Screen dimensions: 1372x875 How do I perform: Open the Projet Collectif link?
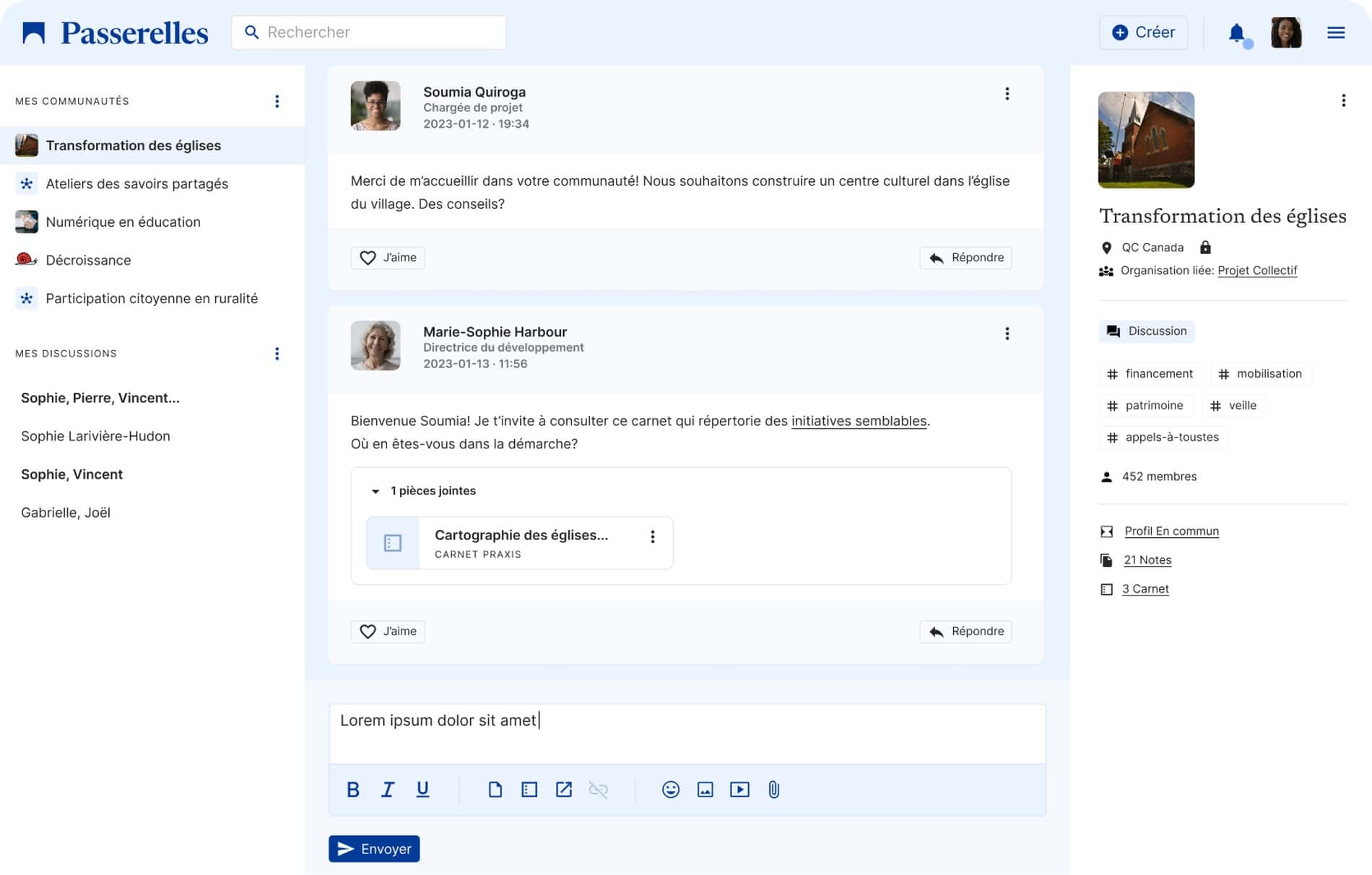(1256, 270)
